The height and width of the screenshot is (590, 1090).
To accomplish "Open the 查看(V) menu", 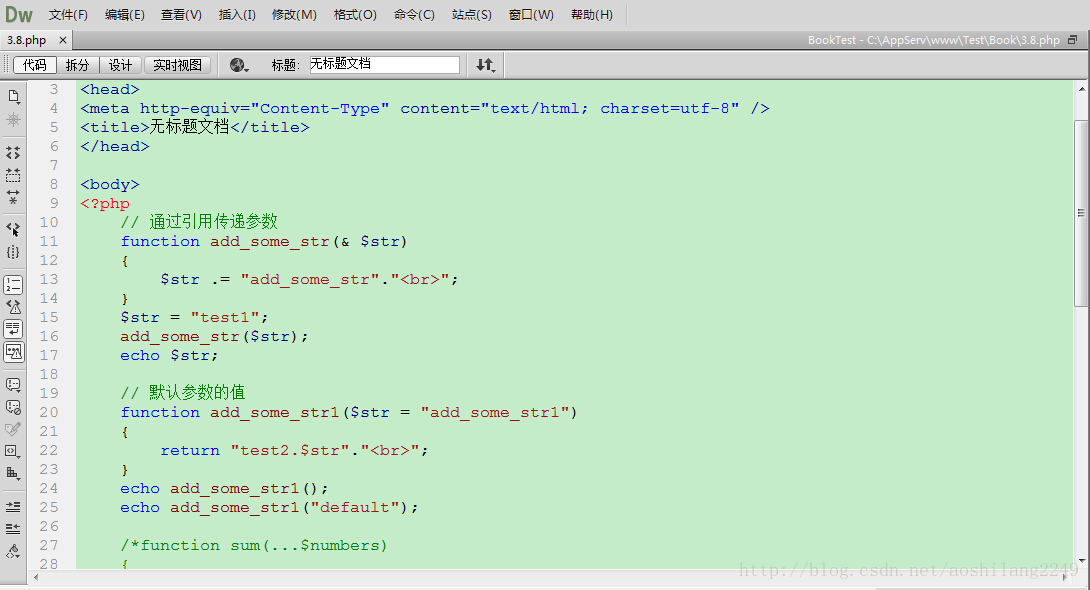I will point(181,15).
